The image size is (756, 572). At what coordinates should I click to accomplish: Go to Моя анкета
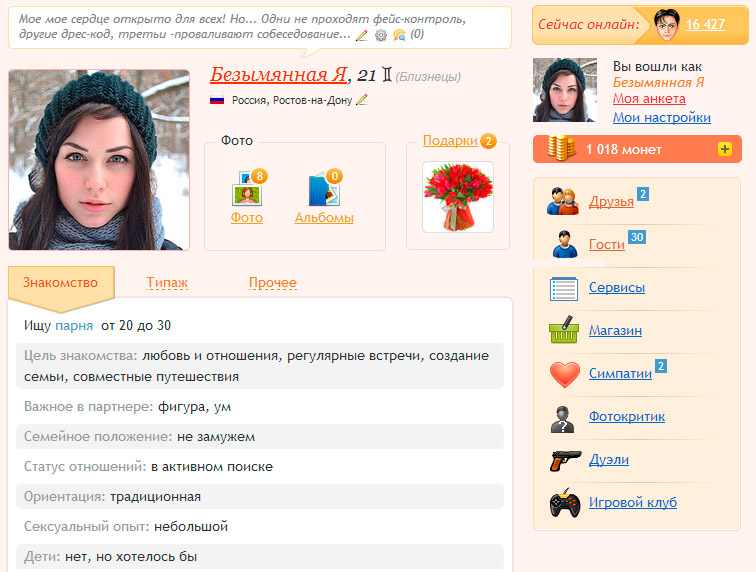pos(649,99)
